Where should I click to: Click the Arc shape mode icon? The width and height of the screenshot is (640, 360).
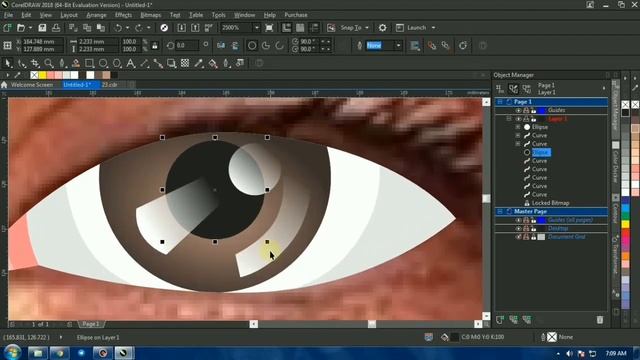[x=279, y=45]
